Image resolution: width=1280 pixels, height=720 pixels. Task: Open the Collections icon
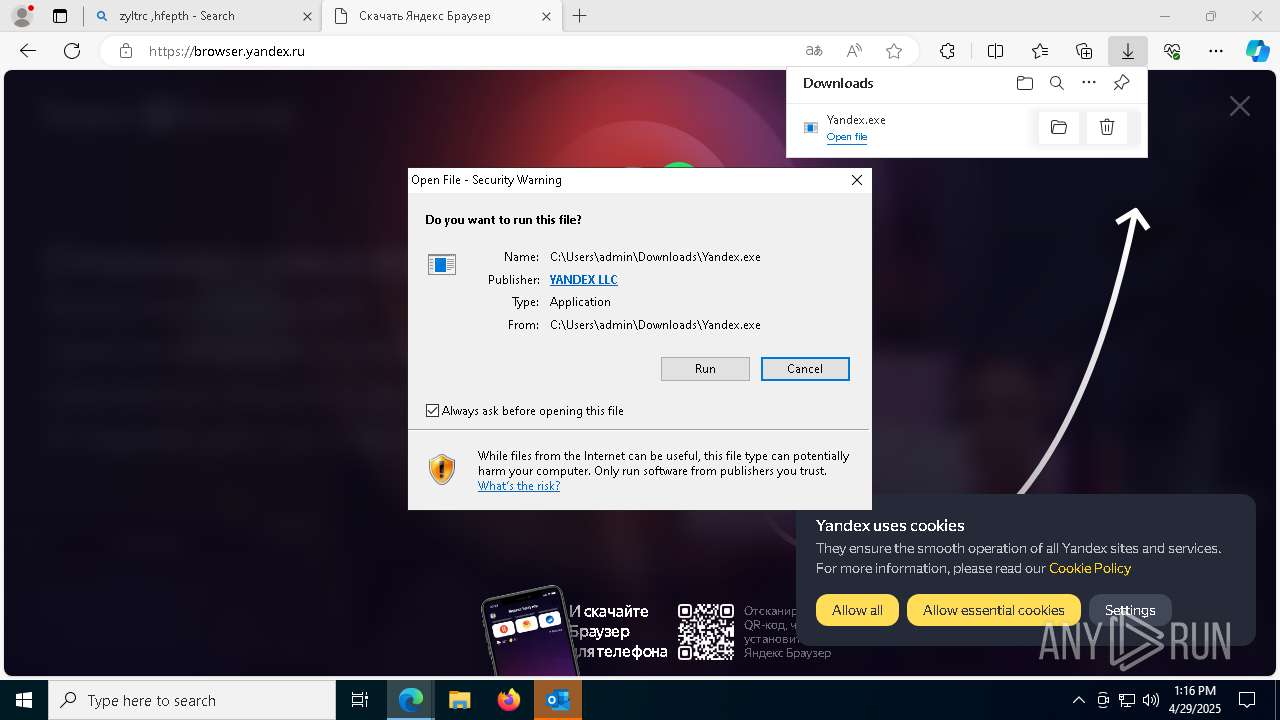1084,51
